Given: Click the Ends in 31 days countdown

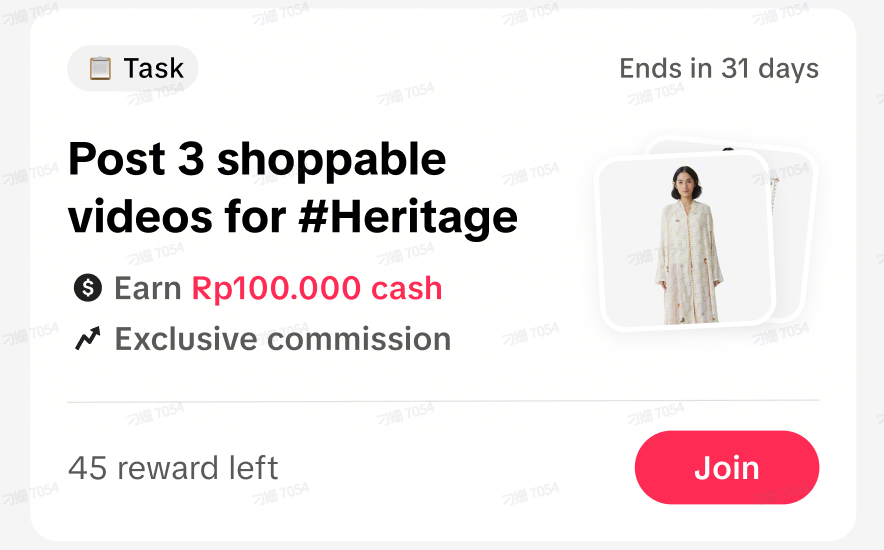Looking at the screenshot, I should click(x=718, y=69).
